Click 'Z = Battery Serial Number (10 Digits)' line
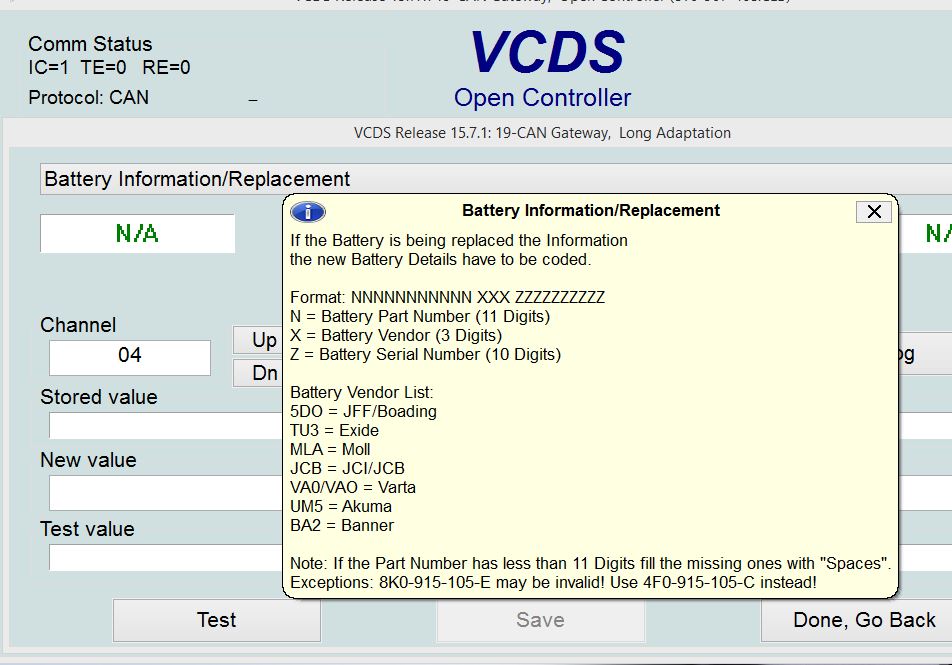Viewport: 952px width, 665px height. point(426,355)
